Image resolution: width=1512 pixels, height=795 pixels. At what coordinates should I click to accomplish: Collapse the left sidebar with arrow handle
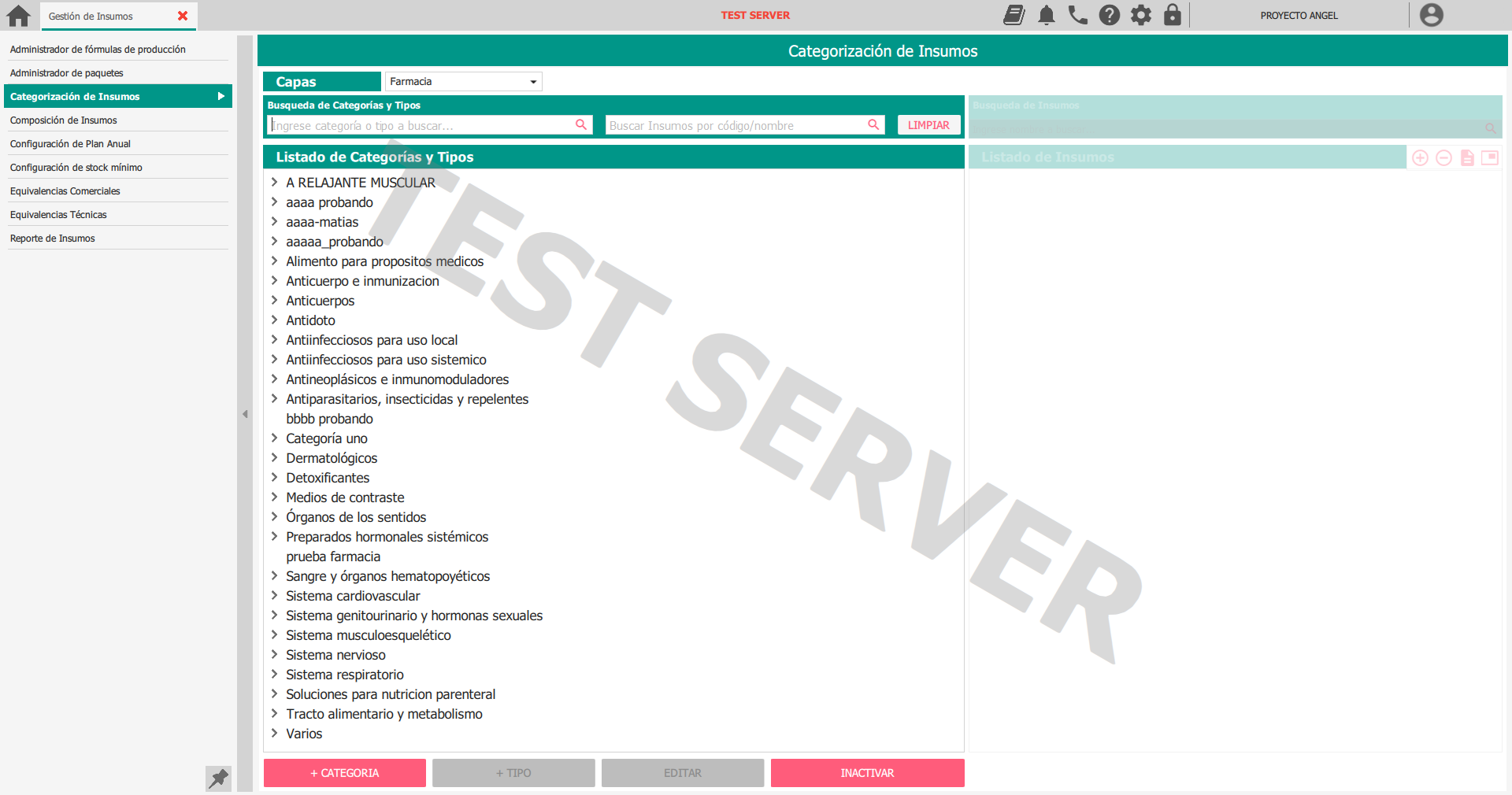(245, 414)
